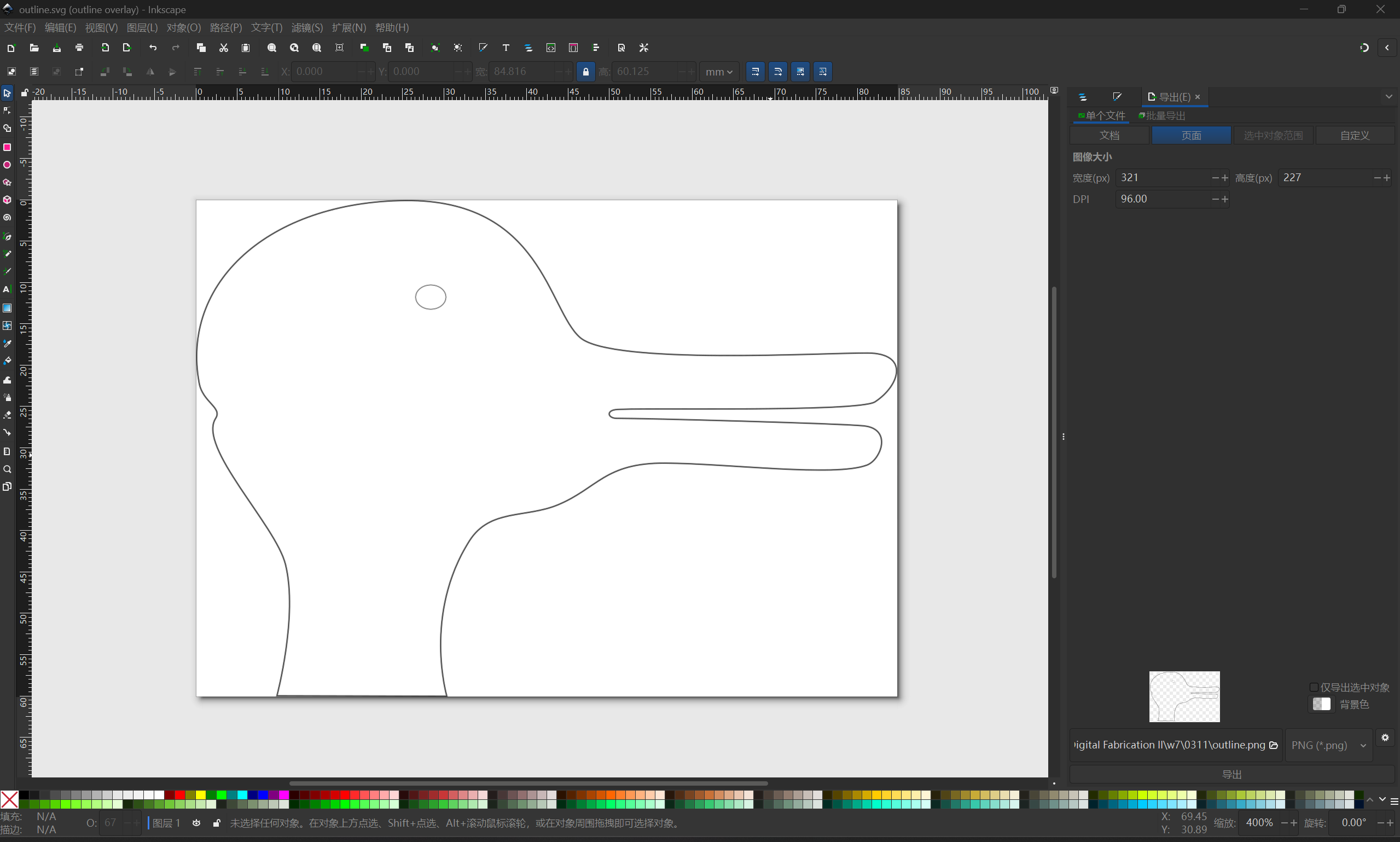Click the export preview thumbnail

1184,697
